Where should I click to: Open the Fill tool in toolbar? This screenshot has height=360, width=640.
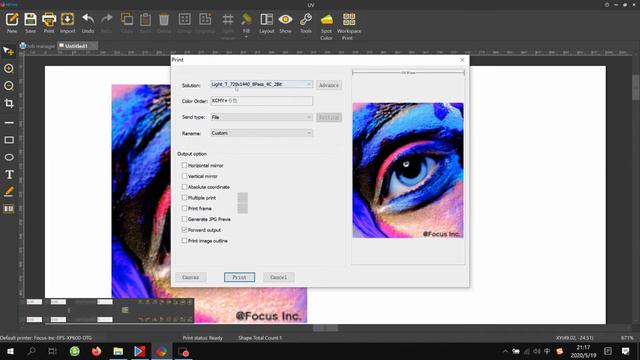(x=246, y=23)
